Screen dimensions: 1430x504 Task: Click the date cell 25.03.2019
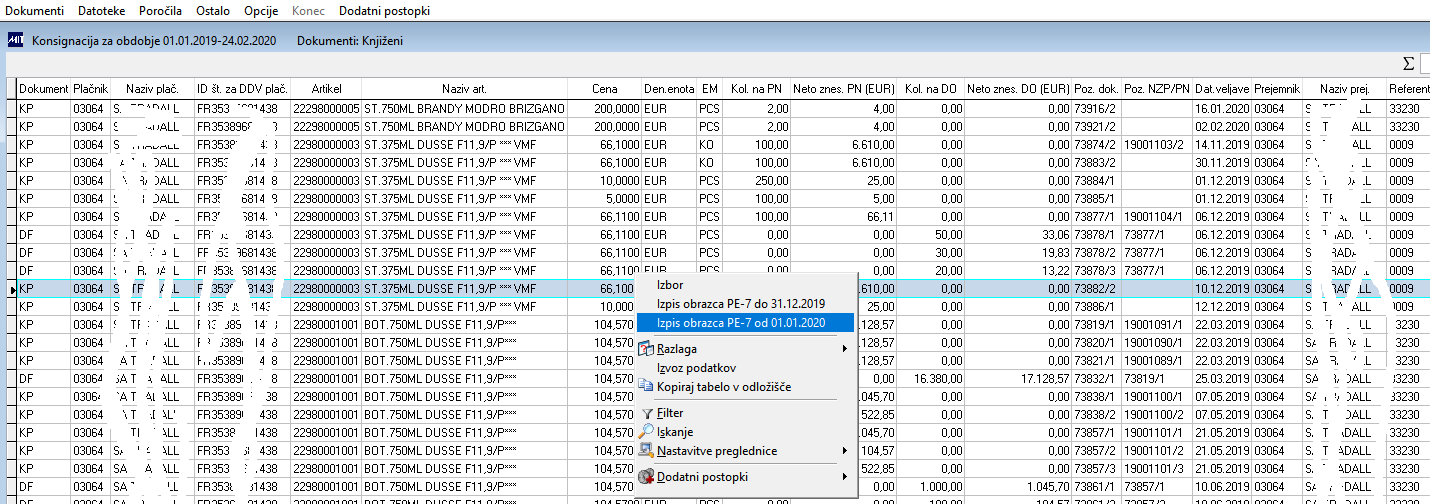[1222, 379]
